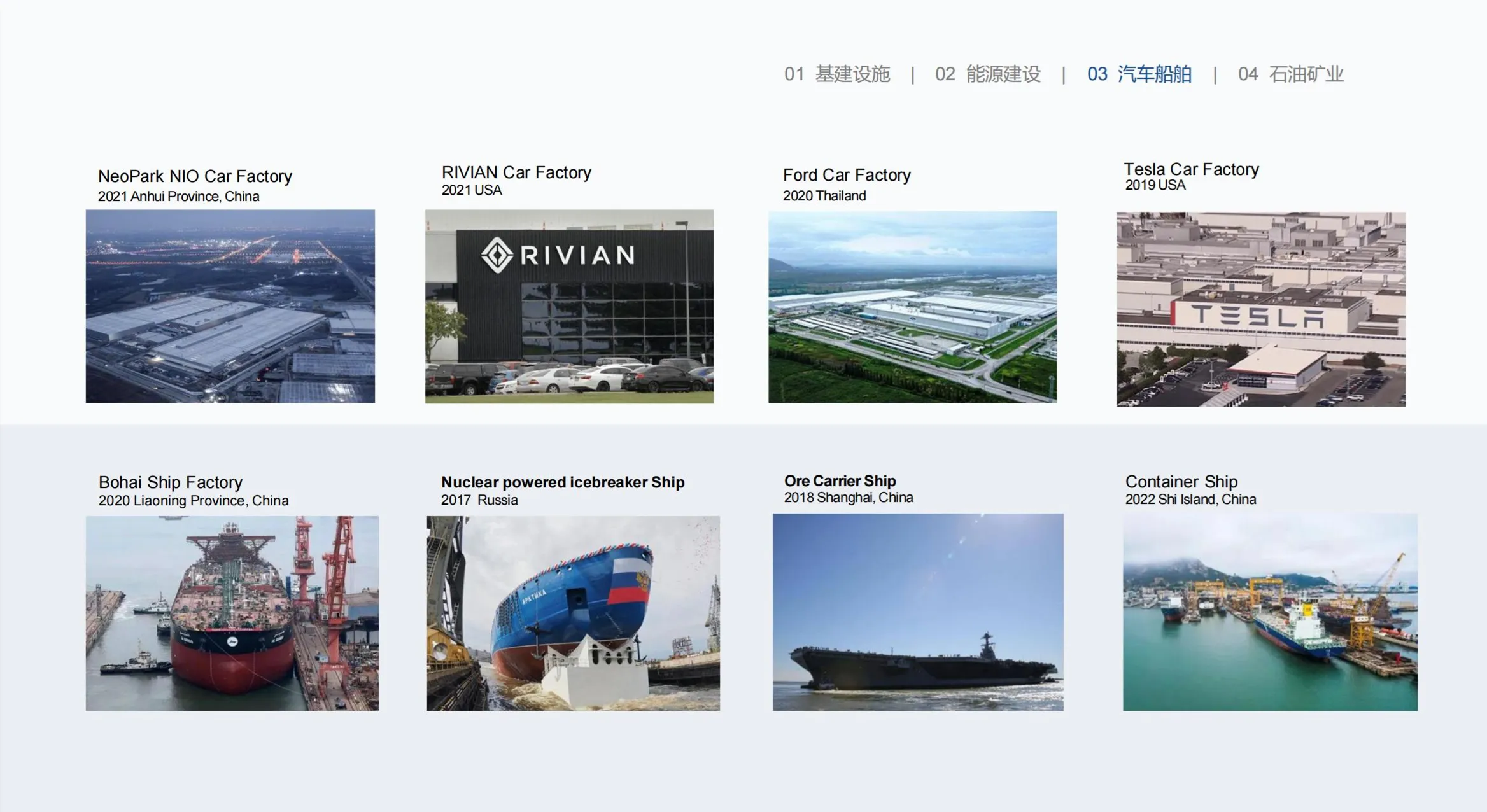Select the '2020 Thailand' caption
This screenshot has width=1487, height=812.
824,196
